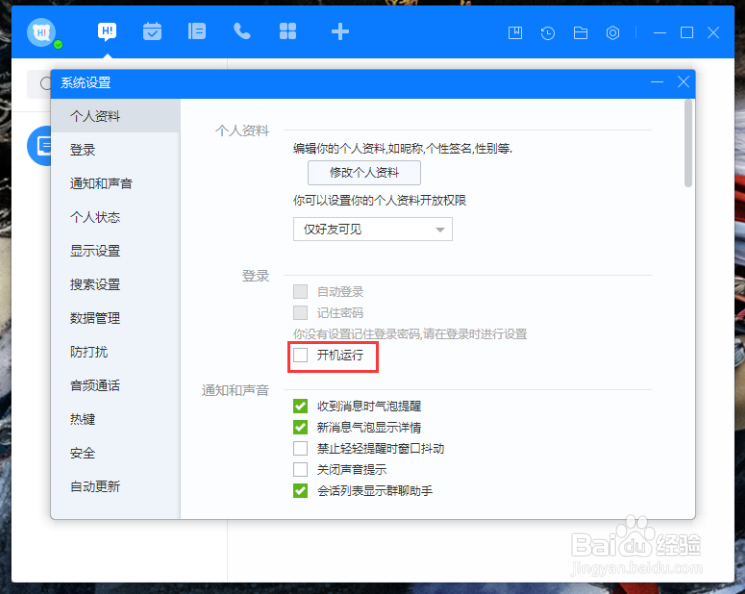Open the message history clock icon

point(548,33)
